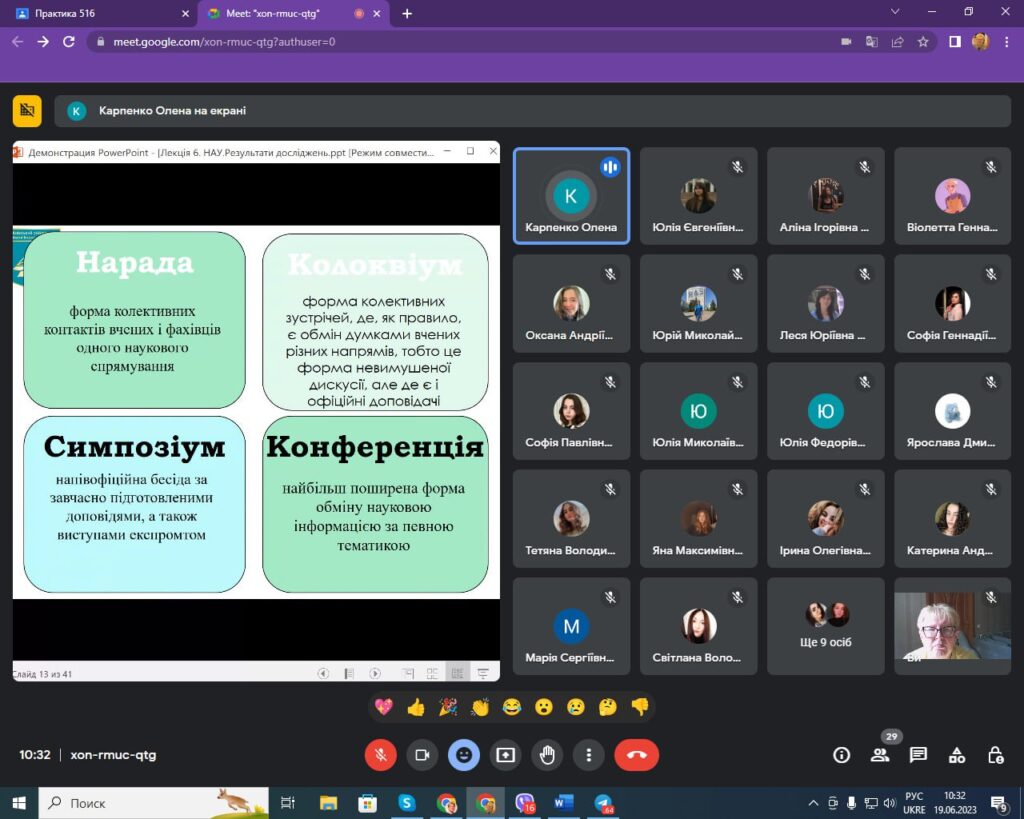Open the meeting details info panel
The image size is (1024, 819).
[842, 755]
